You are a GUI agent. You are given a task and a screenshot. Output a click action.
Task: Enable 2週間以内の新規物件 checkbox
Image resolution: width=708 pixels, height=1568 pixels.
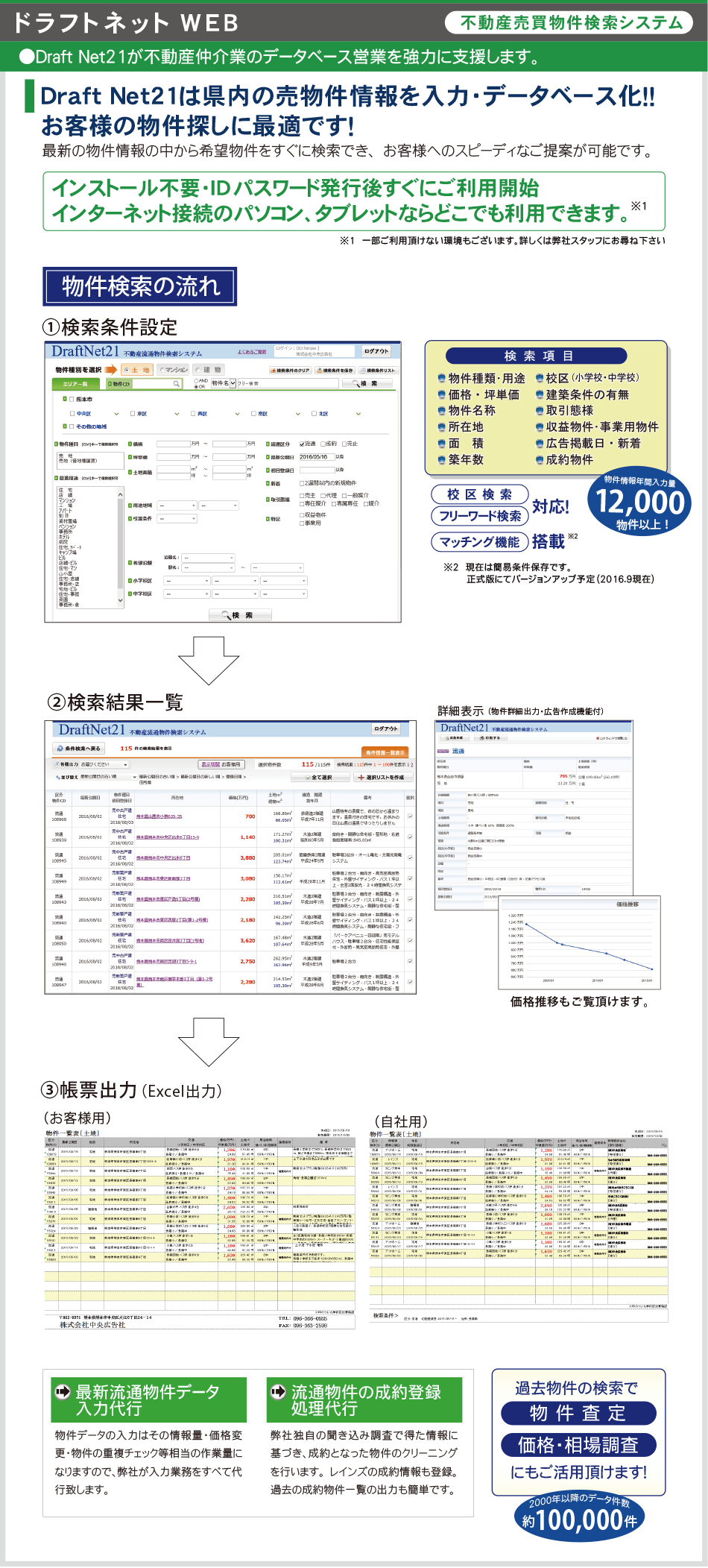302,483
